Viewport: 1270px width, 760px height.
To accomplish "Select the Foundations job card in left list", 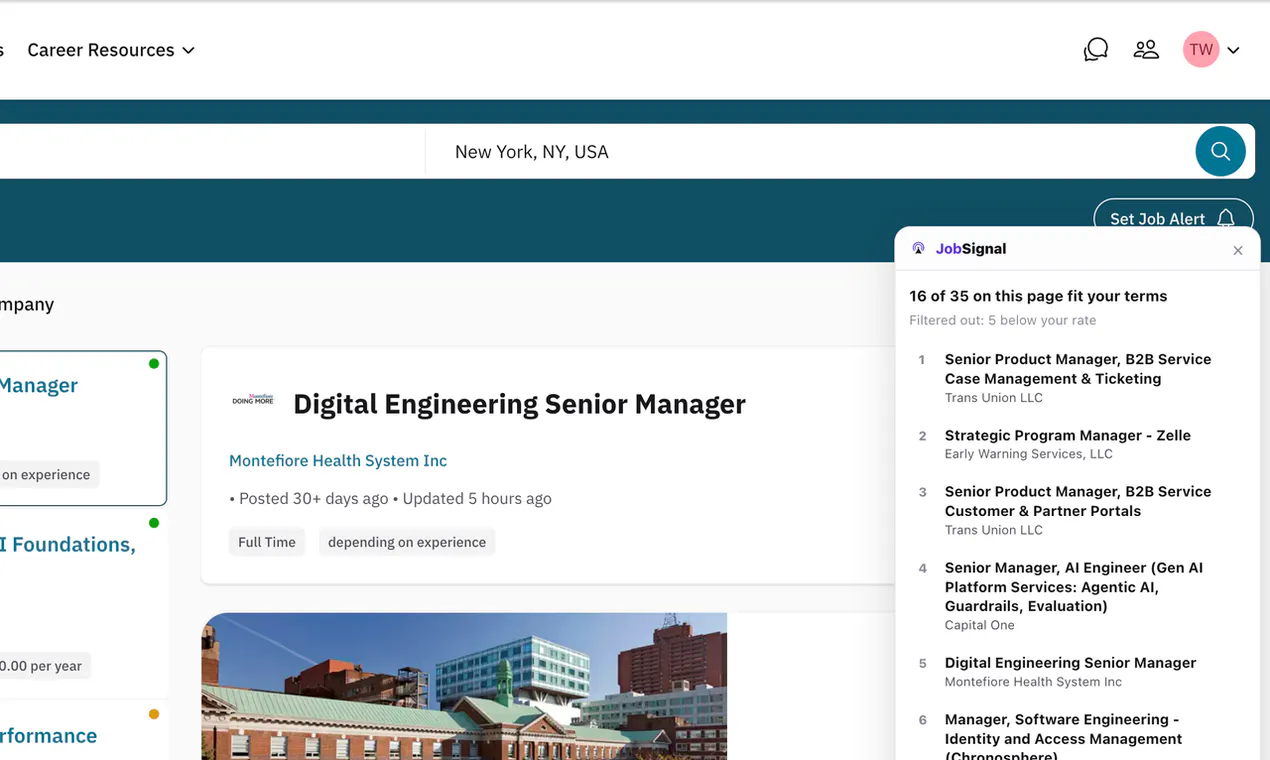I will pyautogui.click(x=83, y=603).
